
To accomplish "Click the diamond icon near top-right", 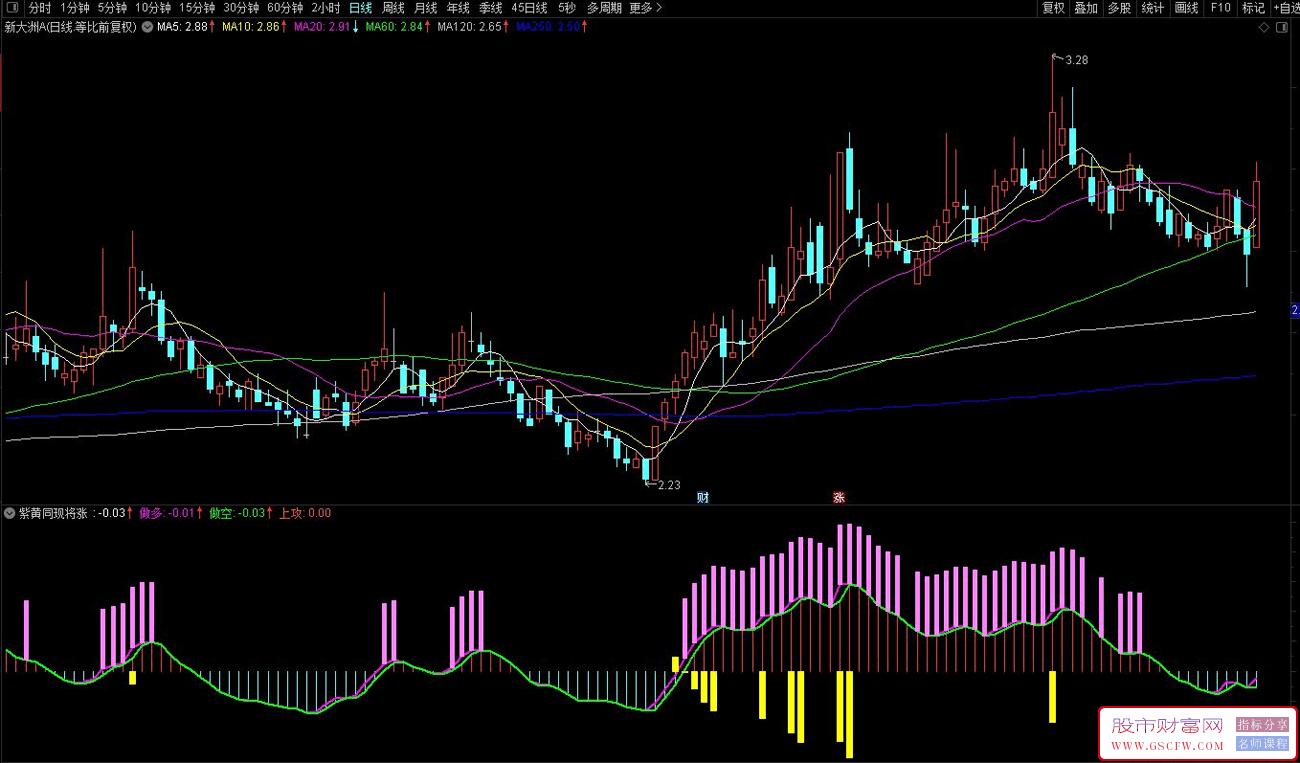I will coord(1265,27).
